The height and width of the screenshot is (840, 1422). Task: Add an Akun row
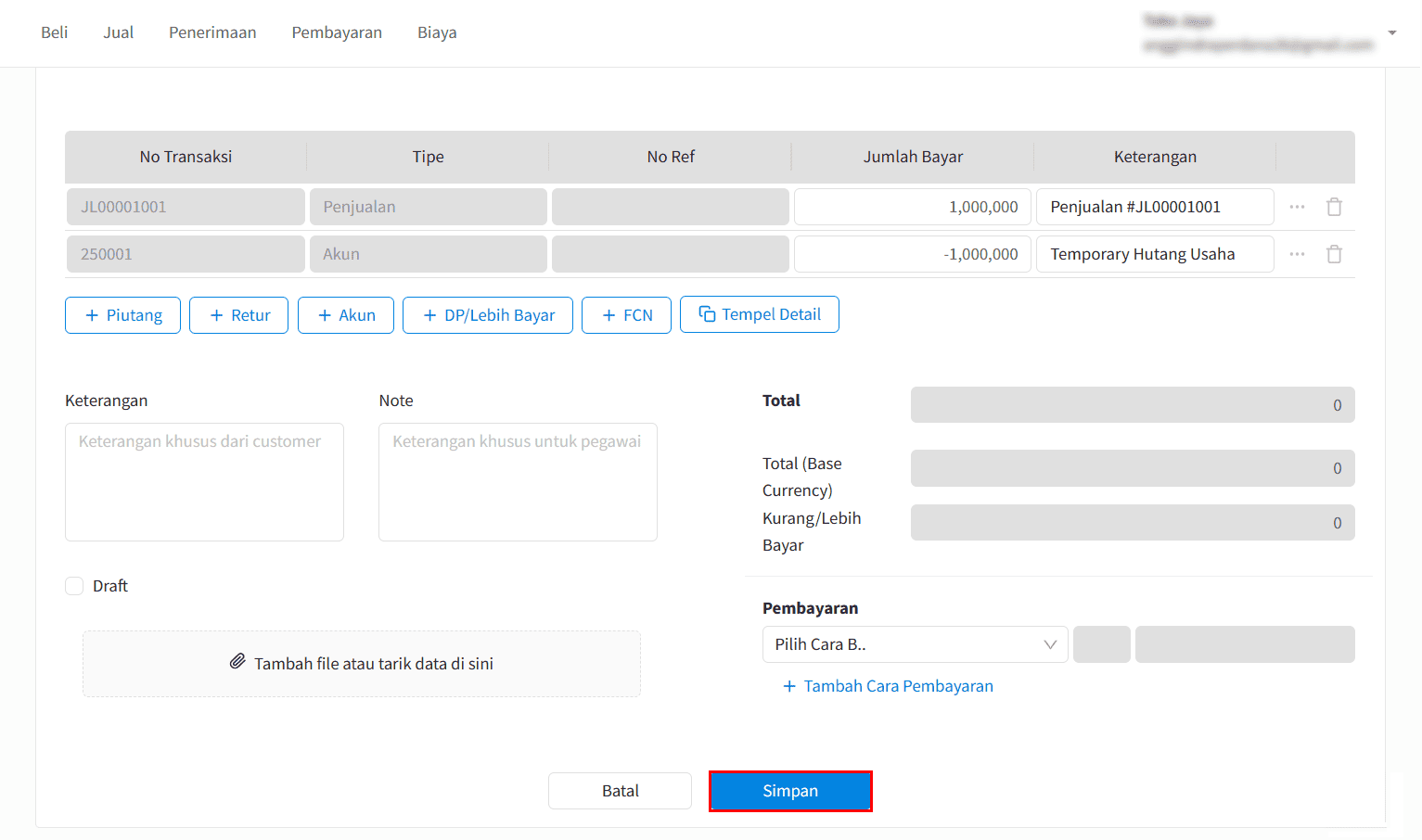(x=345, y=315)
